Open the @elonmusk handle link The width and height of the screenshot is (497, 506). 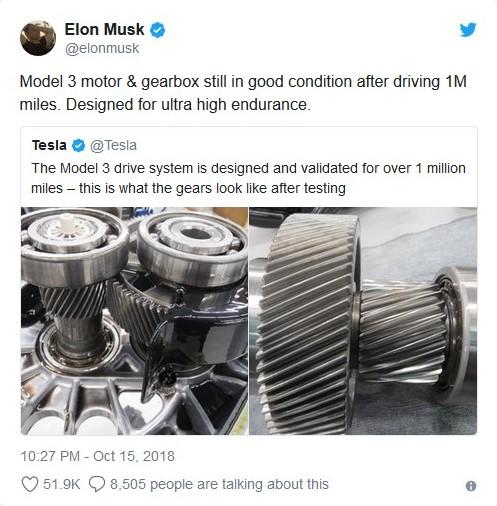(x=102, y=49)
